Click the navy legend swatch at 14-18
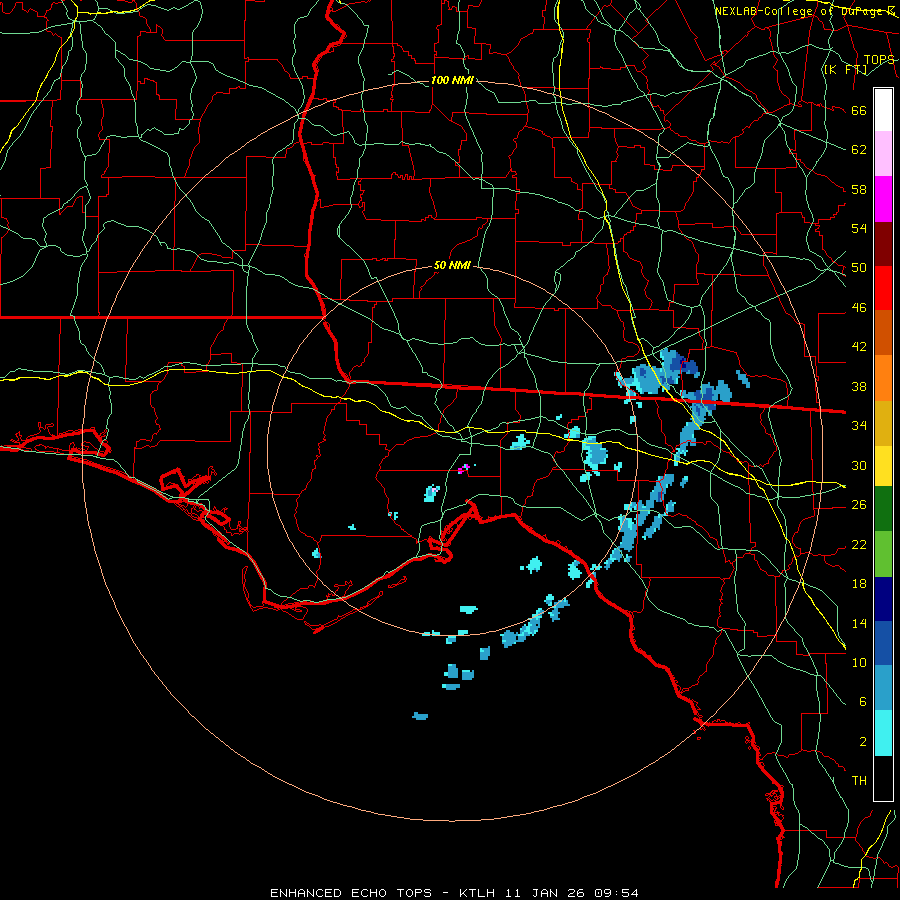 click(883, 599)
